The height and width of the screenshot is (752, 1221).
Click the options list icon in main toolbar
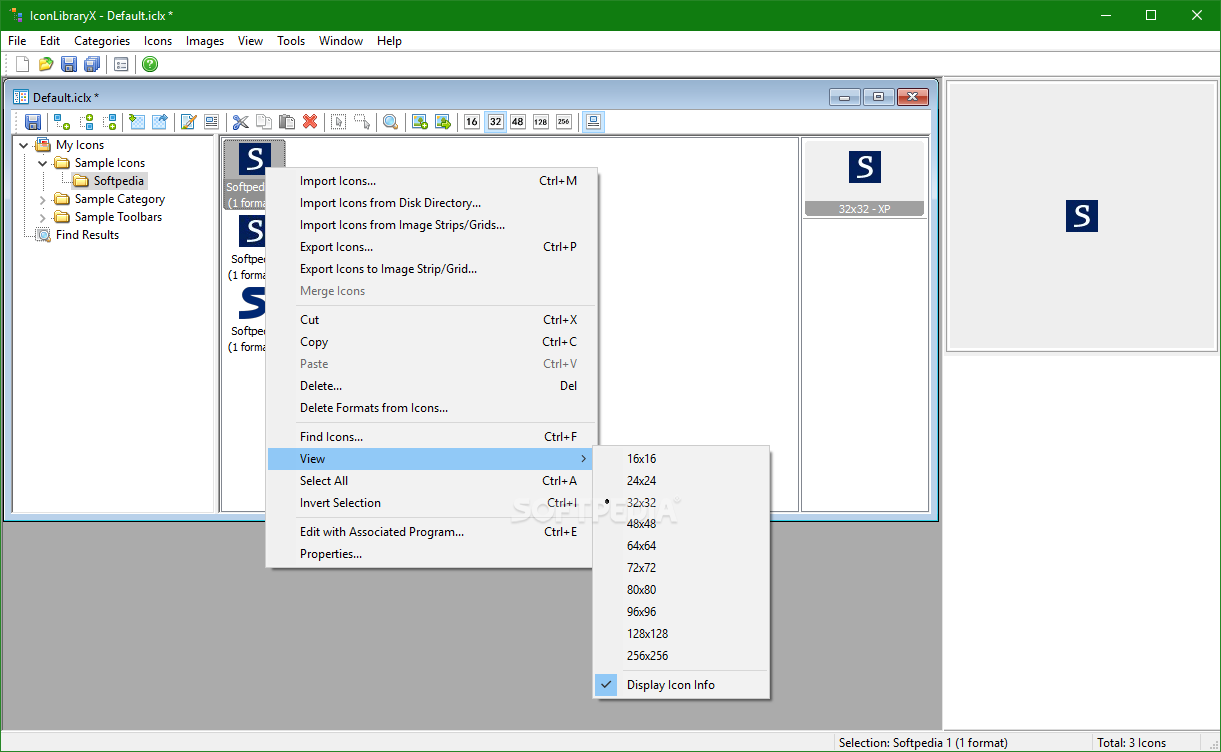(x=121, y=64)
